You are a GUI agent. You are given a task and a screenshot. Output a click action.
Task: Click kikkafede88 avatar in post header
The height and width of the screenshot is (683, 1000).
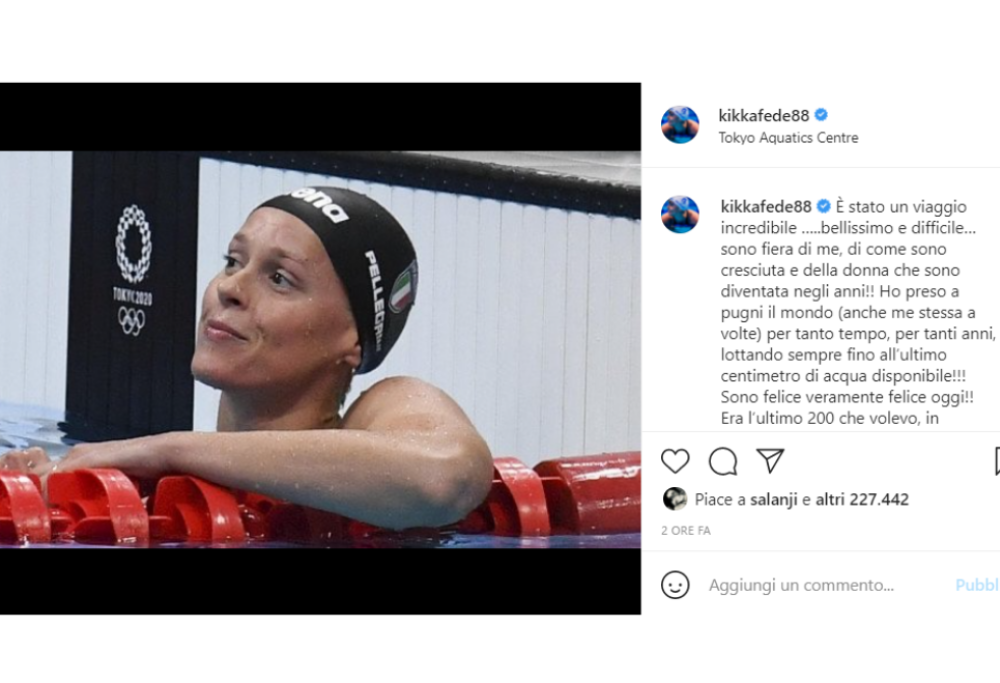click(680, 124)
